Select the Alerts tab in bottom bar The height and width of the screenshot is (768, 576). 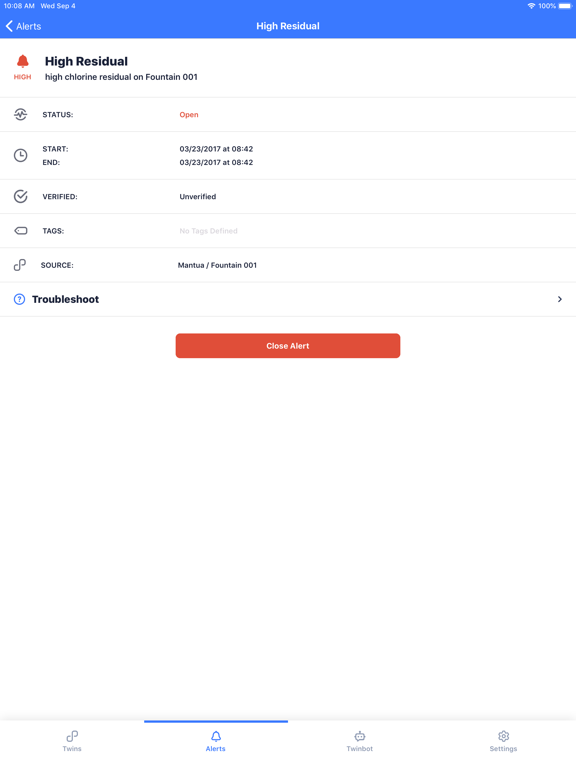tap(216, 741)
